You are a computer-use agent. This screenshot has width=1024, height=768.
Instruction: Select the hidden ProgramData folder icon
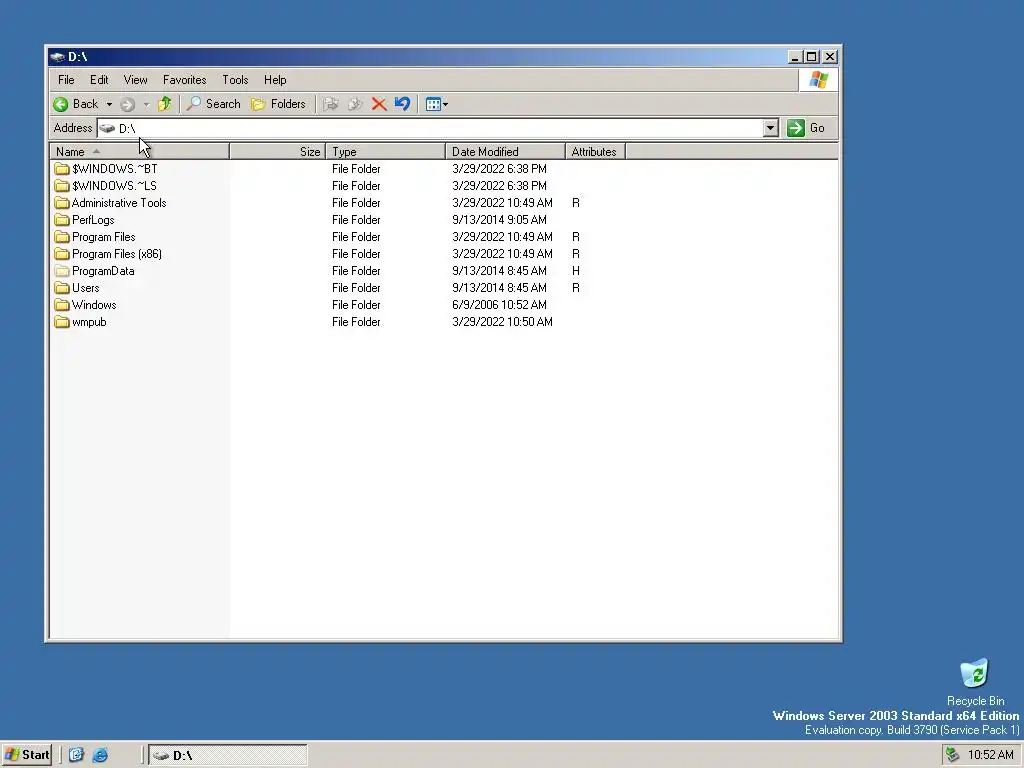62,271
